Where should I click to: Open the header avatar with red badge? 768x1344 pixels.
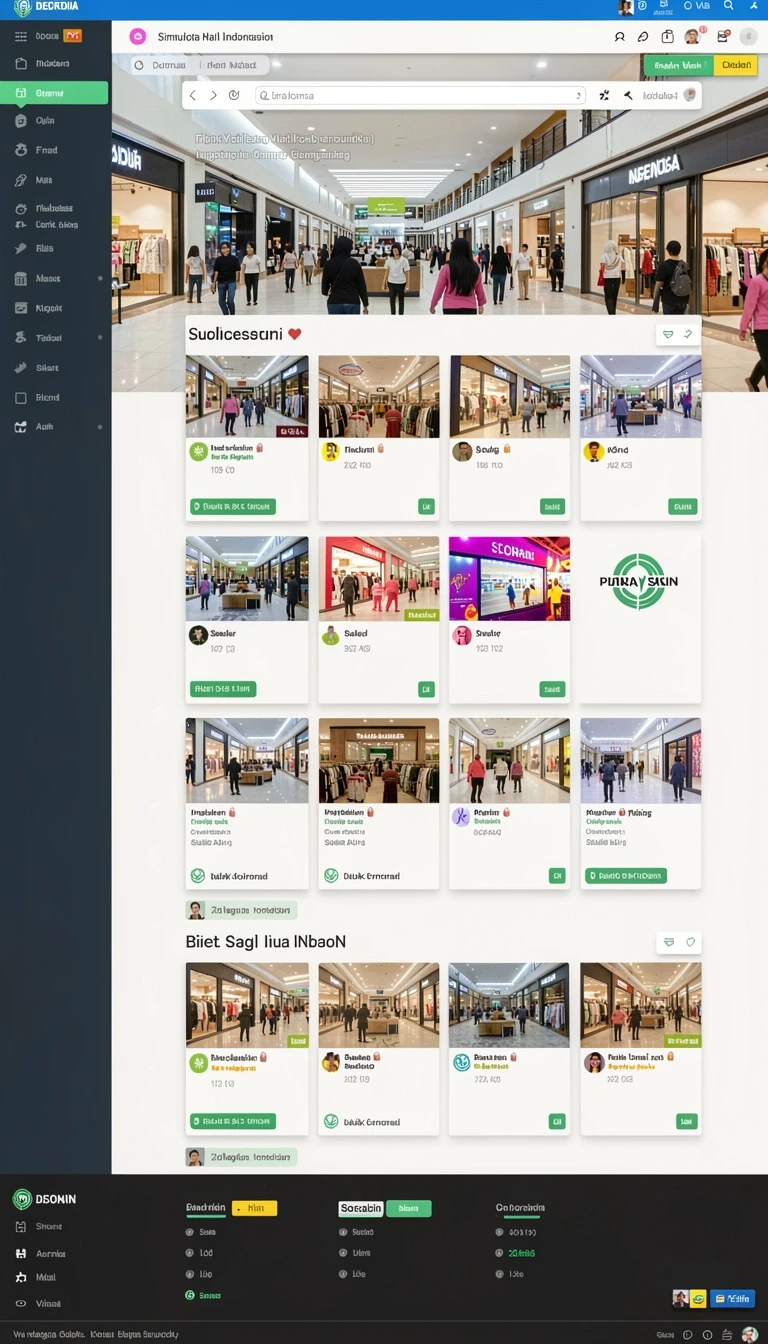click(x=693, y=36)
